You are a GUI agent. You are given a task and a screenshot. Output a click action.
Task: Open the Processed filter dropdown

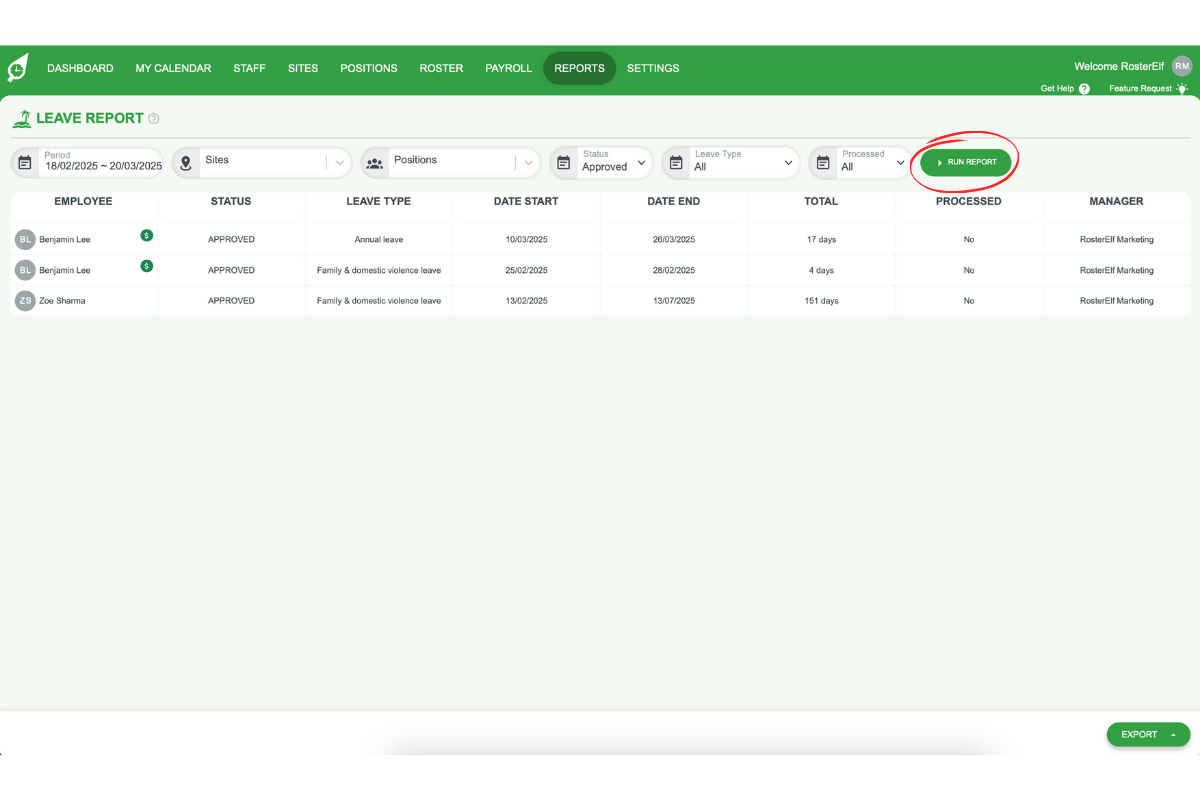[899, 163]
